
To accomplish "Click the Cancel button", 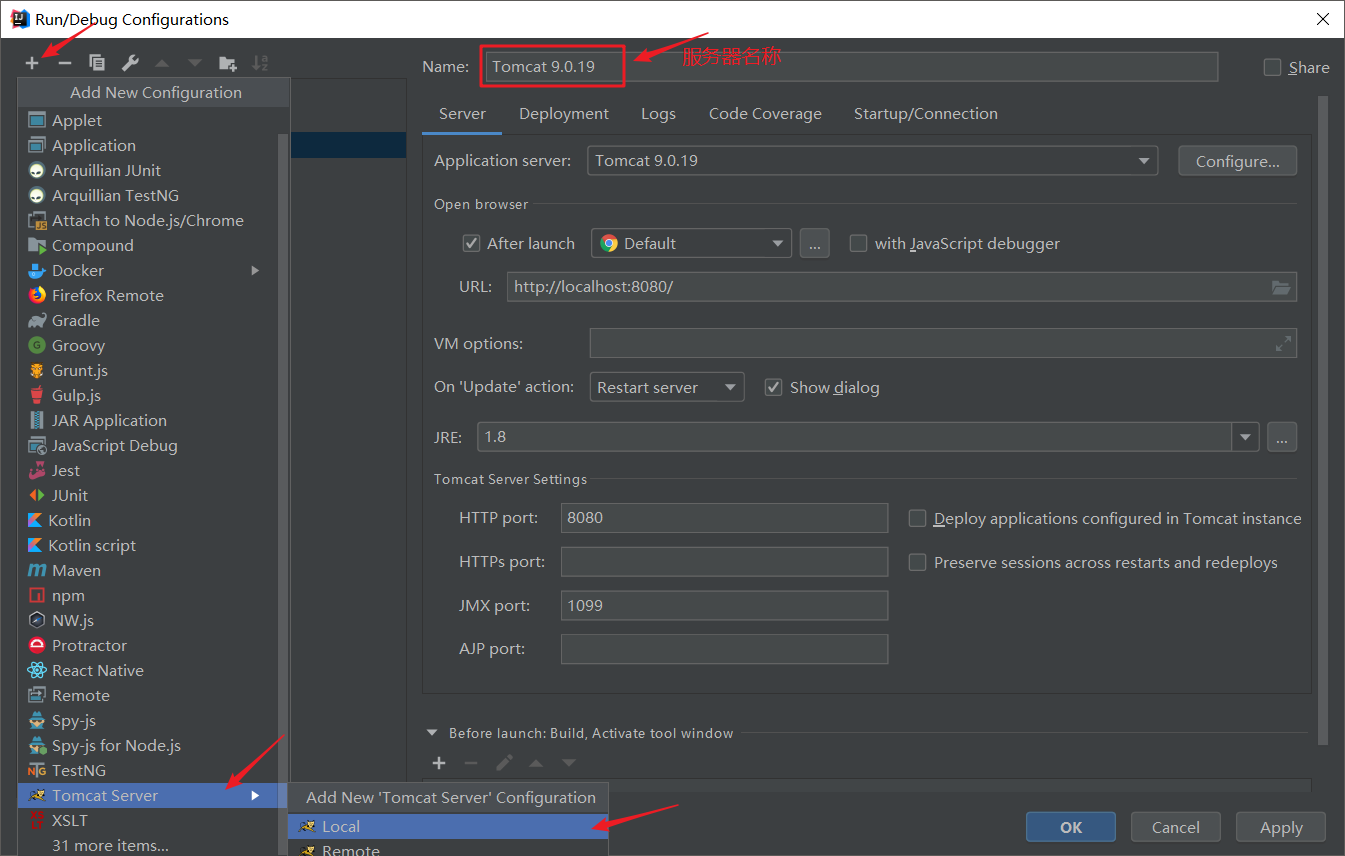I will 1176,827.
